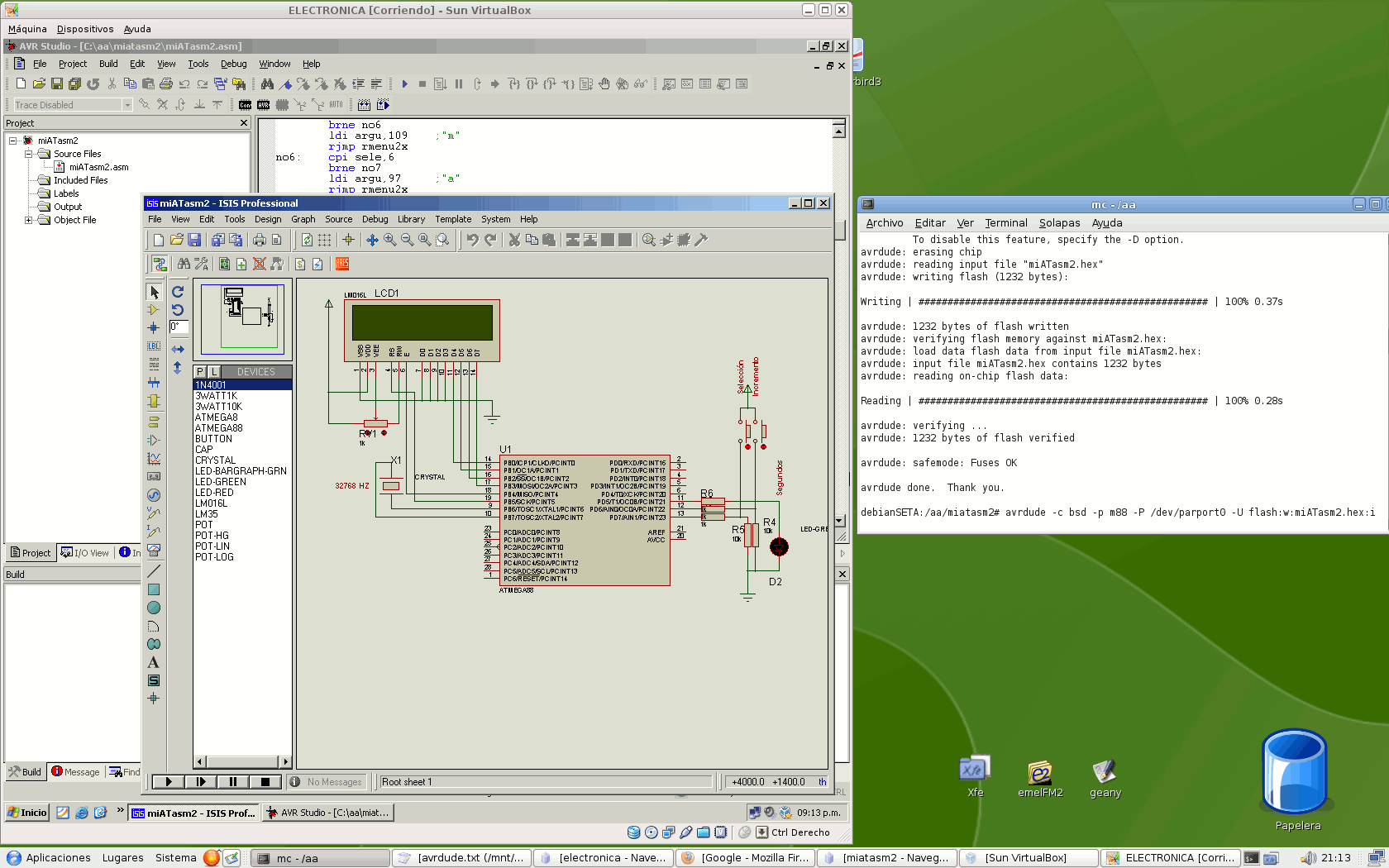Click the ISIS zoom out magnifier
This screenshot has width=1389, height=868.
point(407,240)
